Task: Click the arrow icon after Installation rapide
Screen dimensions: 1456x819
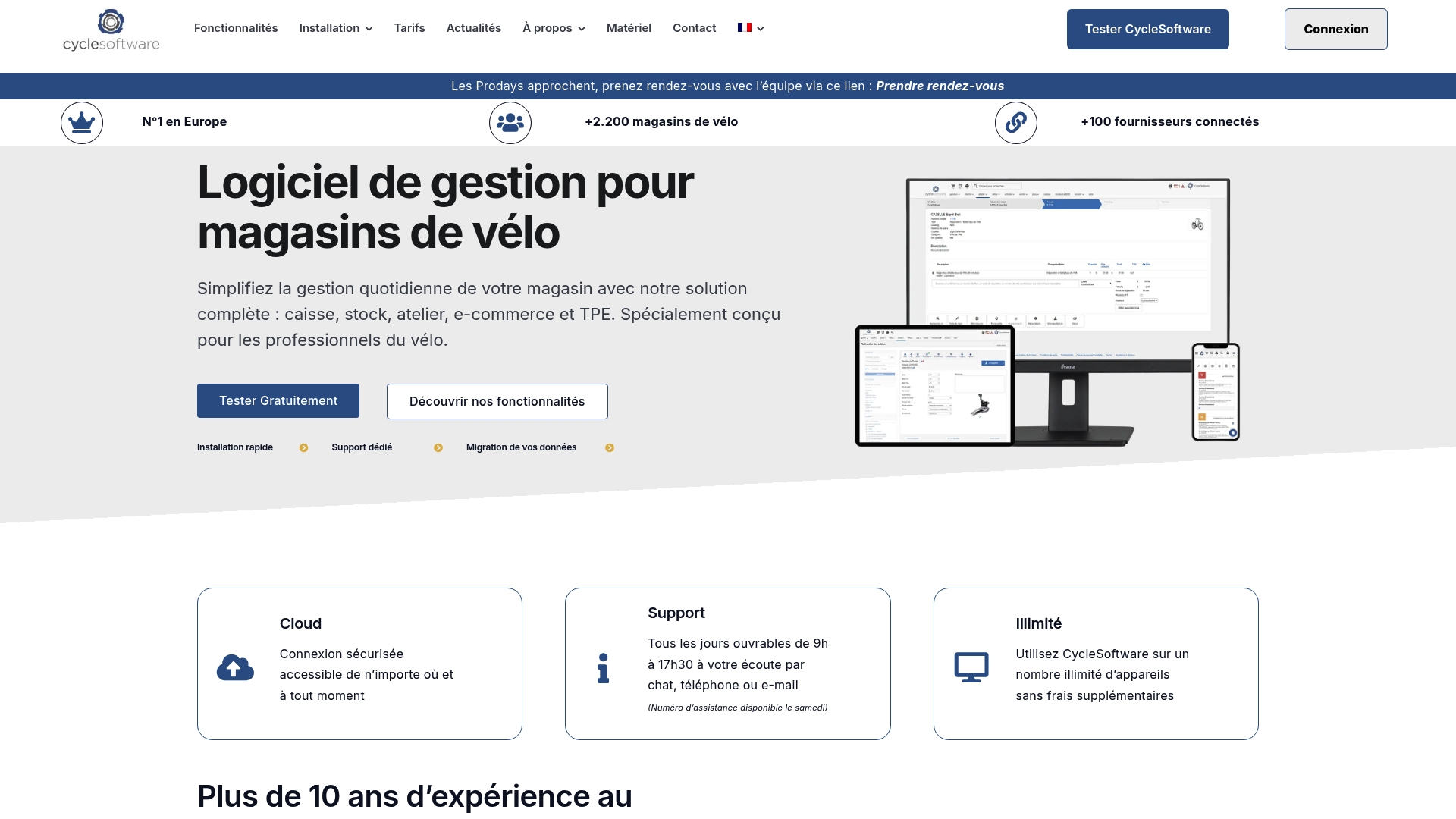Action: point(303,448)
